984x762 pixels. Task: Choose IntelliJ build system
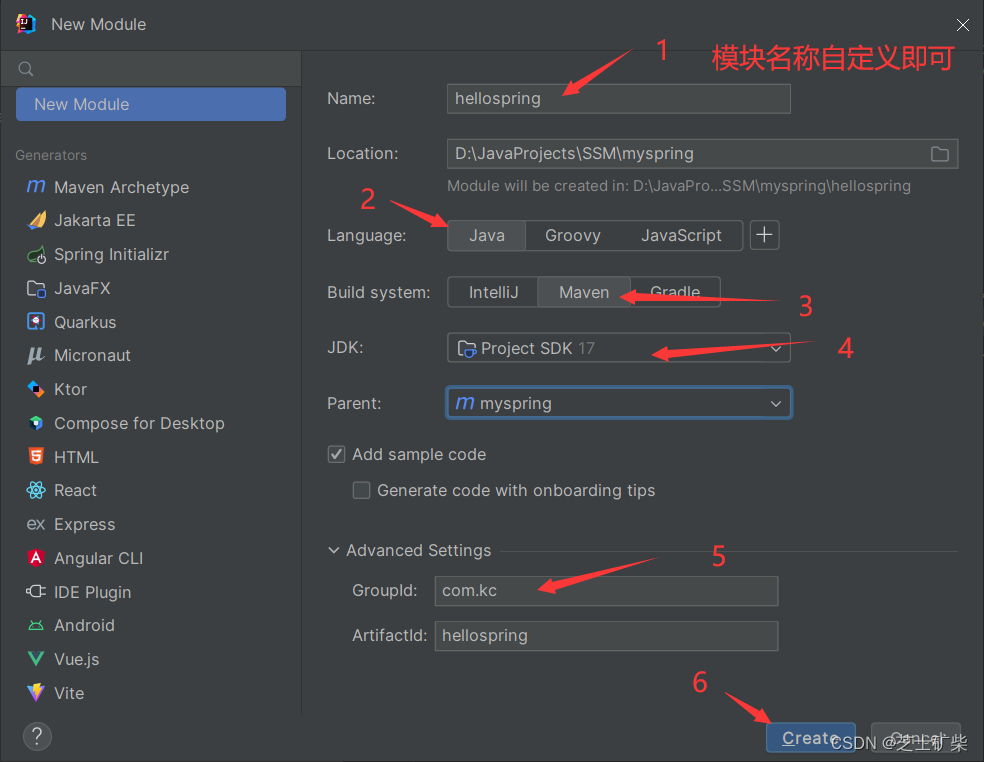pyautogui.click(x=493, y=292)
